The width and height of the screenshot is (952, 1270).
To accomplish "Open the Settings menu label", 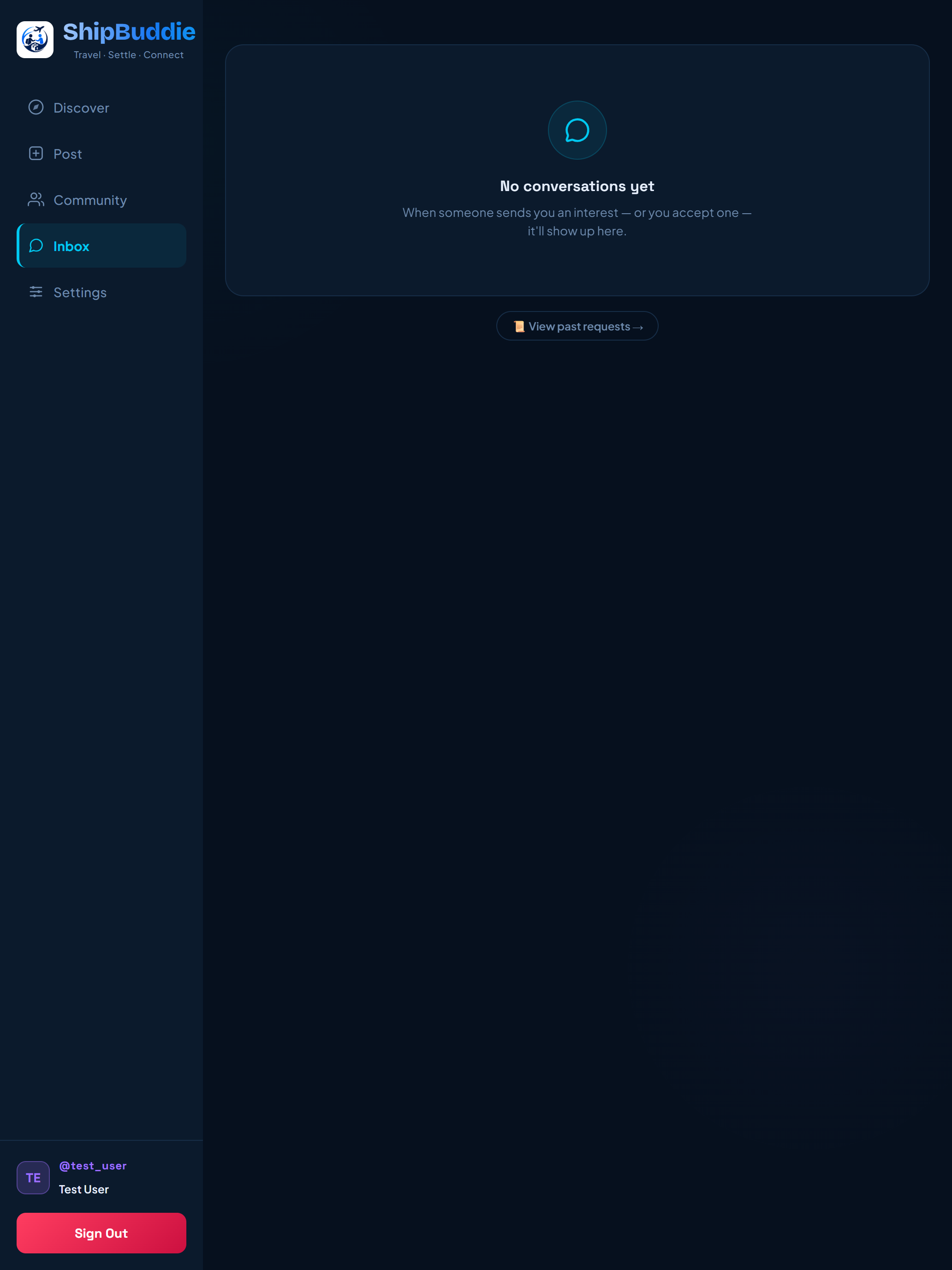I will pos(80,293).
